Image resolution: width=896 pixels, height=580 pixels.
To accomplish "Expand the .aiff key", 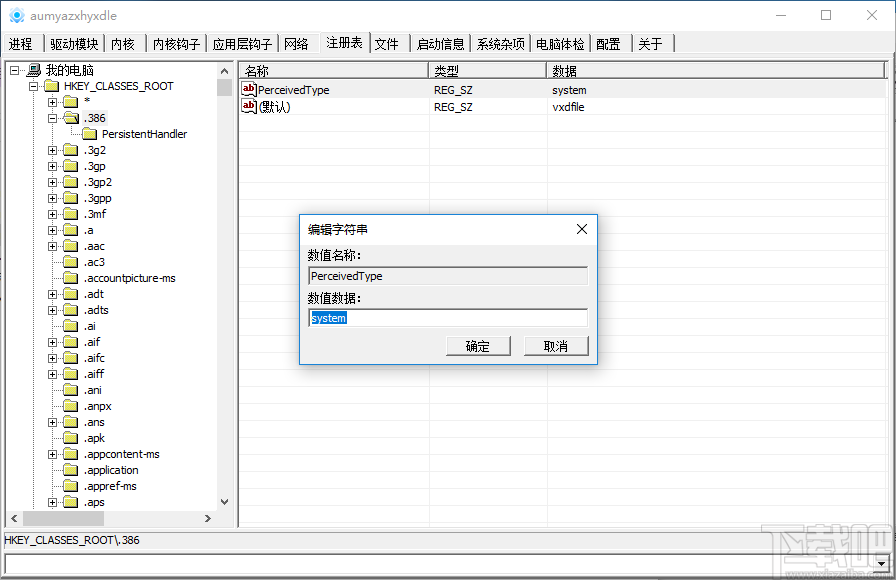I will click(53, 374).
